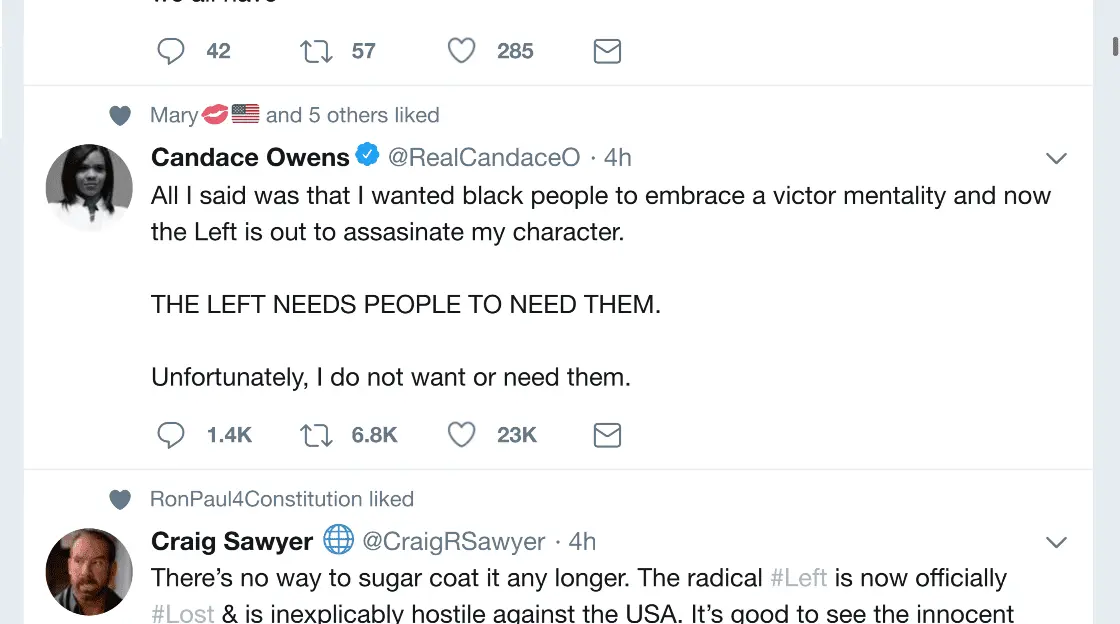The width and height of the screenshot is (1120, 624).
Task: Go to the Candace Owens profile name link
Action: [x=250, y=157]
